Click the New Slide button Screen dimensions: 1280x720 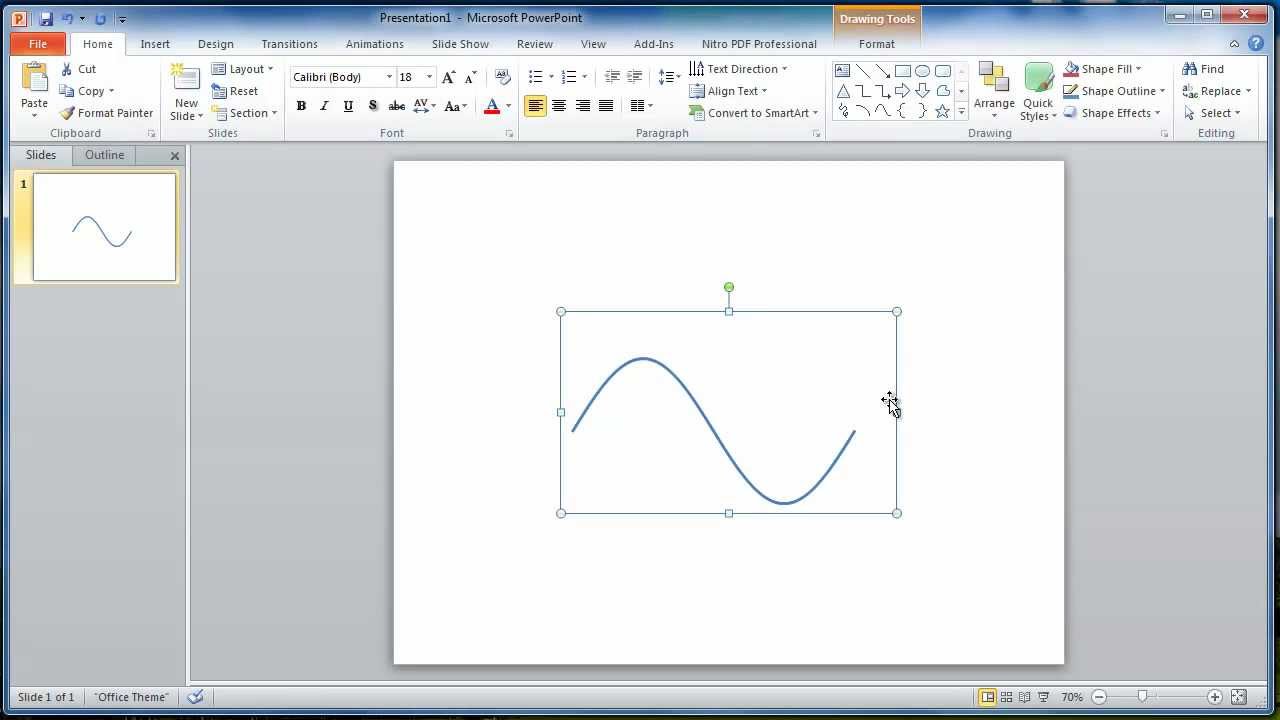point(185,90)
